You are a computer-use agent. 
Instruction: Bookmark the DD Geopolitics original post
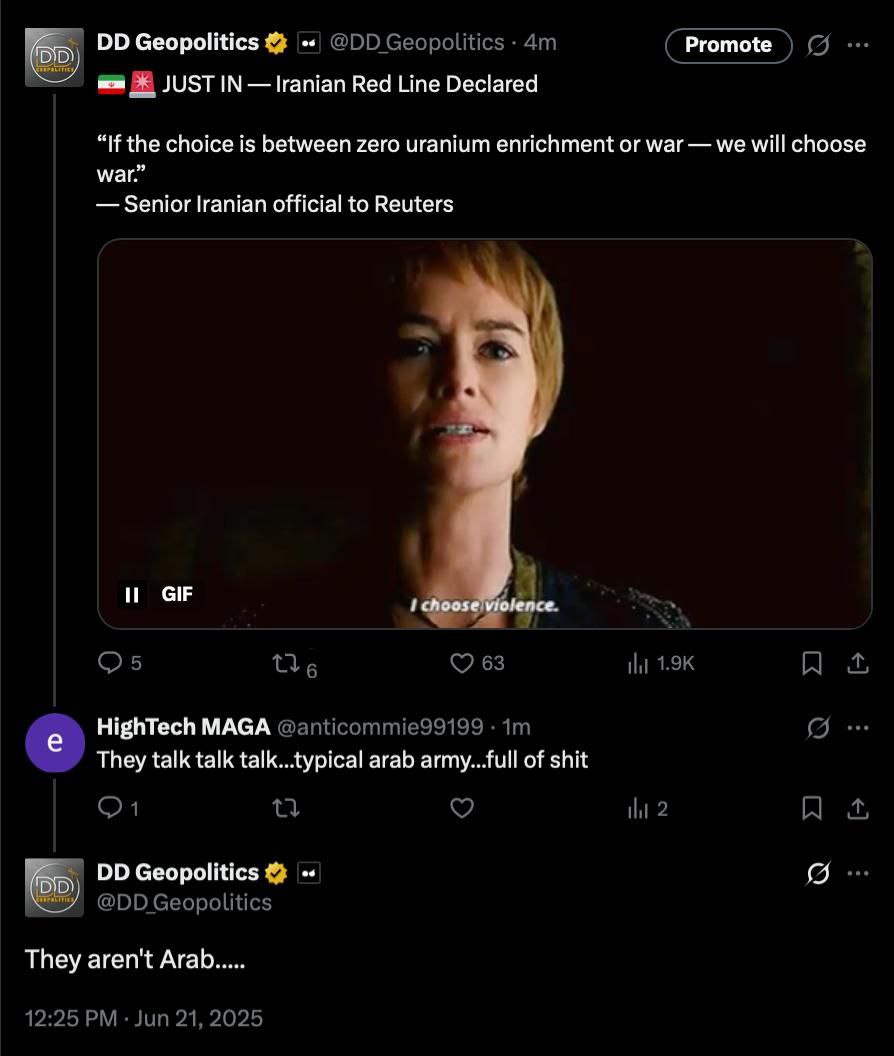(813, 663)
